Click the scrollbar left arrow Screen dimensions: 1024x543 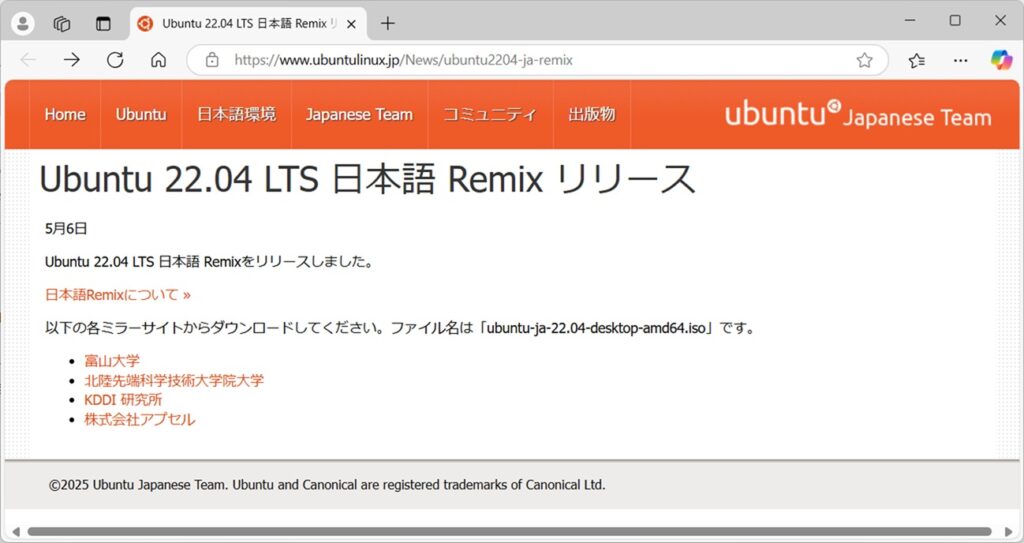coord(16,531)
